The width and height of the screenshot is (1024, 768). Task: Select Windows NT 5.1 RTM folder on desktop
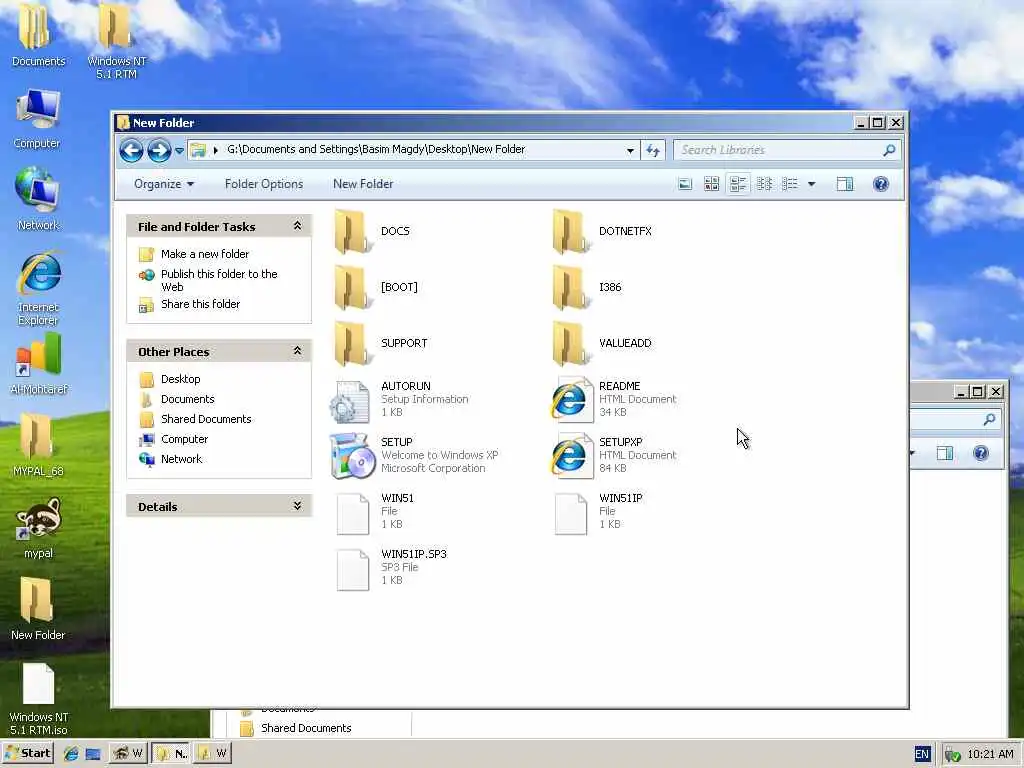point(116,41)
